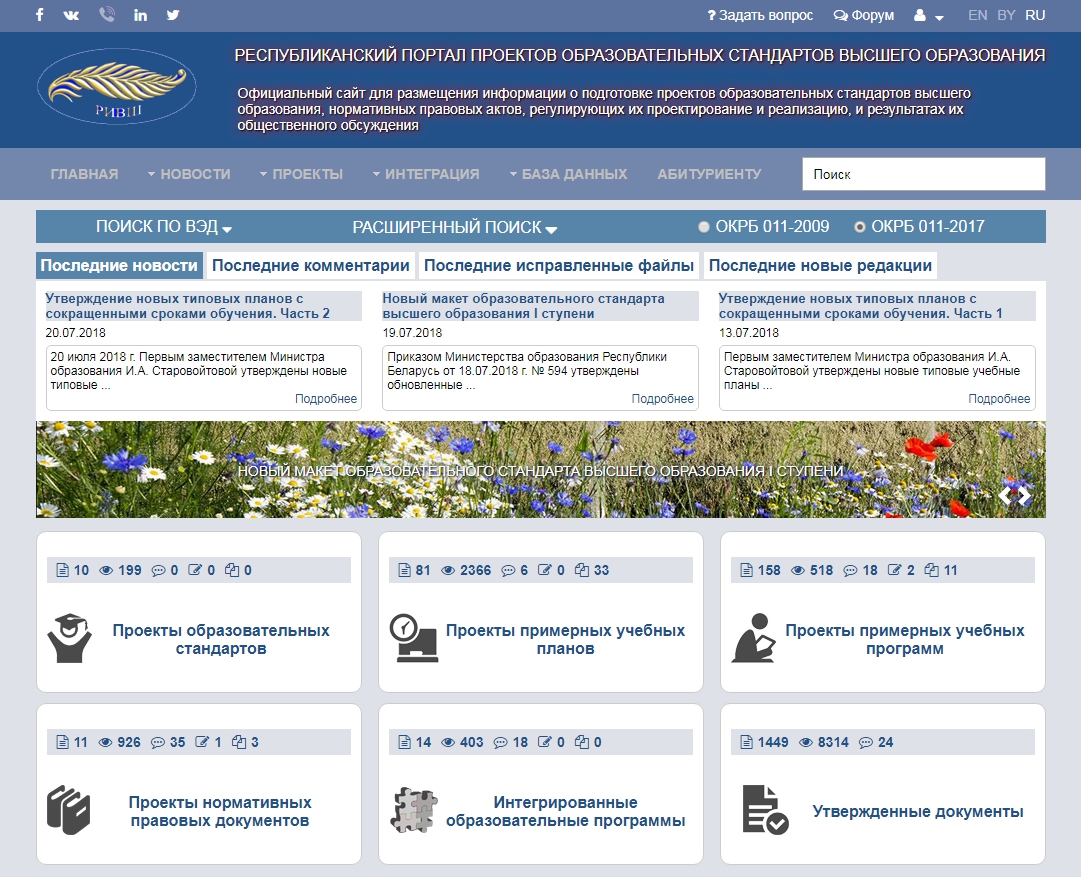
Task: Open Подробнее for the 19.07.2018 news
Action: tap(663, 399)
